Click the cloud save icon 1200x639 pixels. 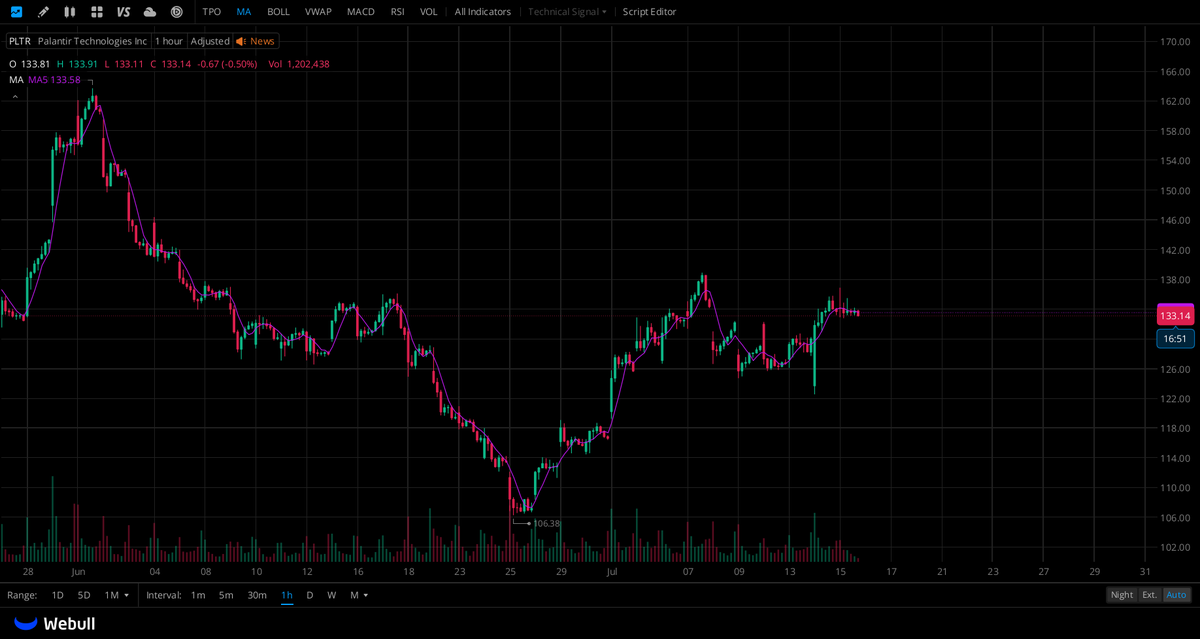tap(150, 12)
